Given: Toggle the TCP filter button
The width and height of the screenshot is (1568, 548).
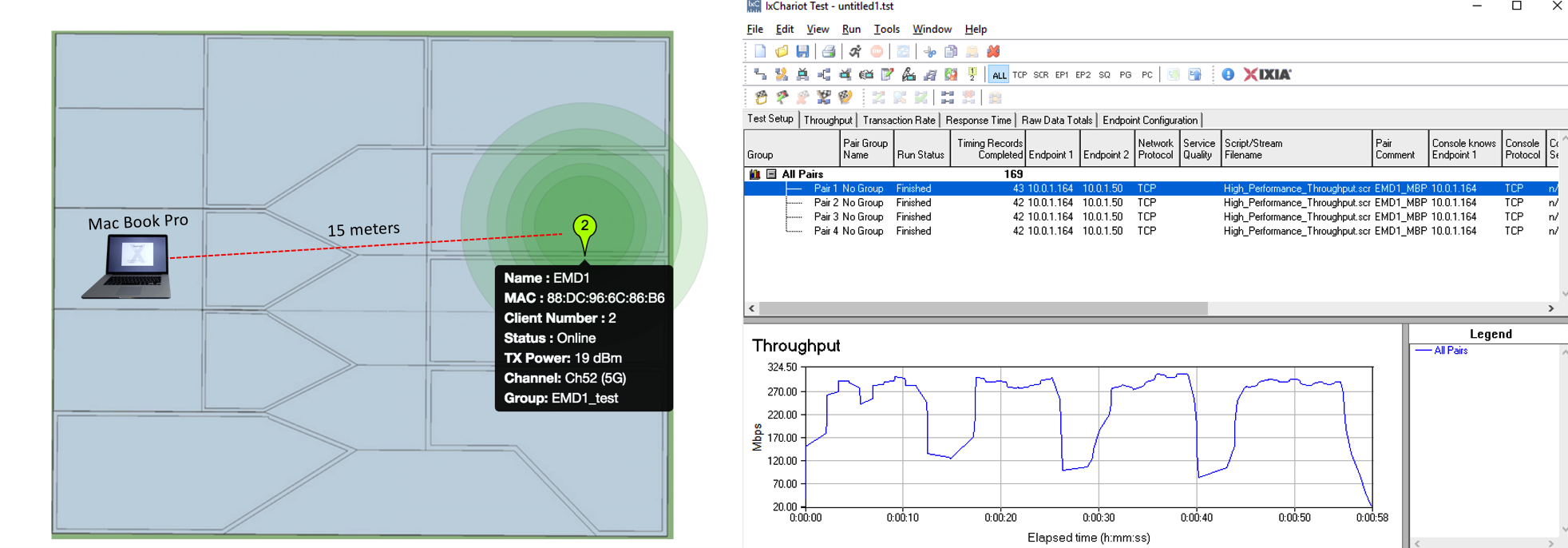Looking at the screenshot, I should click(x=1020, y=74).
